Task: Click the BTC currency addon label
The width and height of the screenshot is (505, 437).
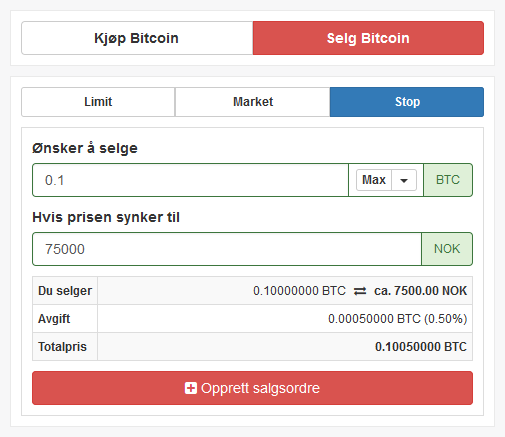Action: [x=448, y=180]
